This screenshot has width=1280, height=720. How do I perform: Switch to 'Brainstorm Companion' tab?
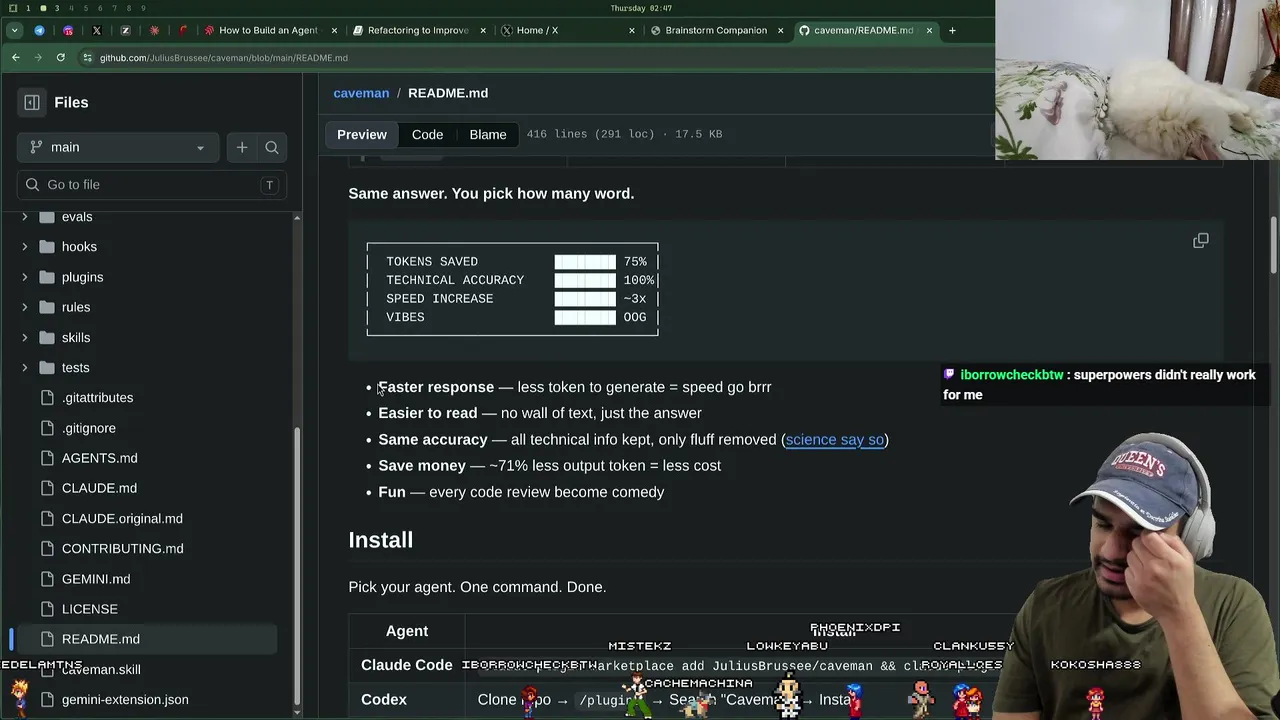click(716, 30)
